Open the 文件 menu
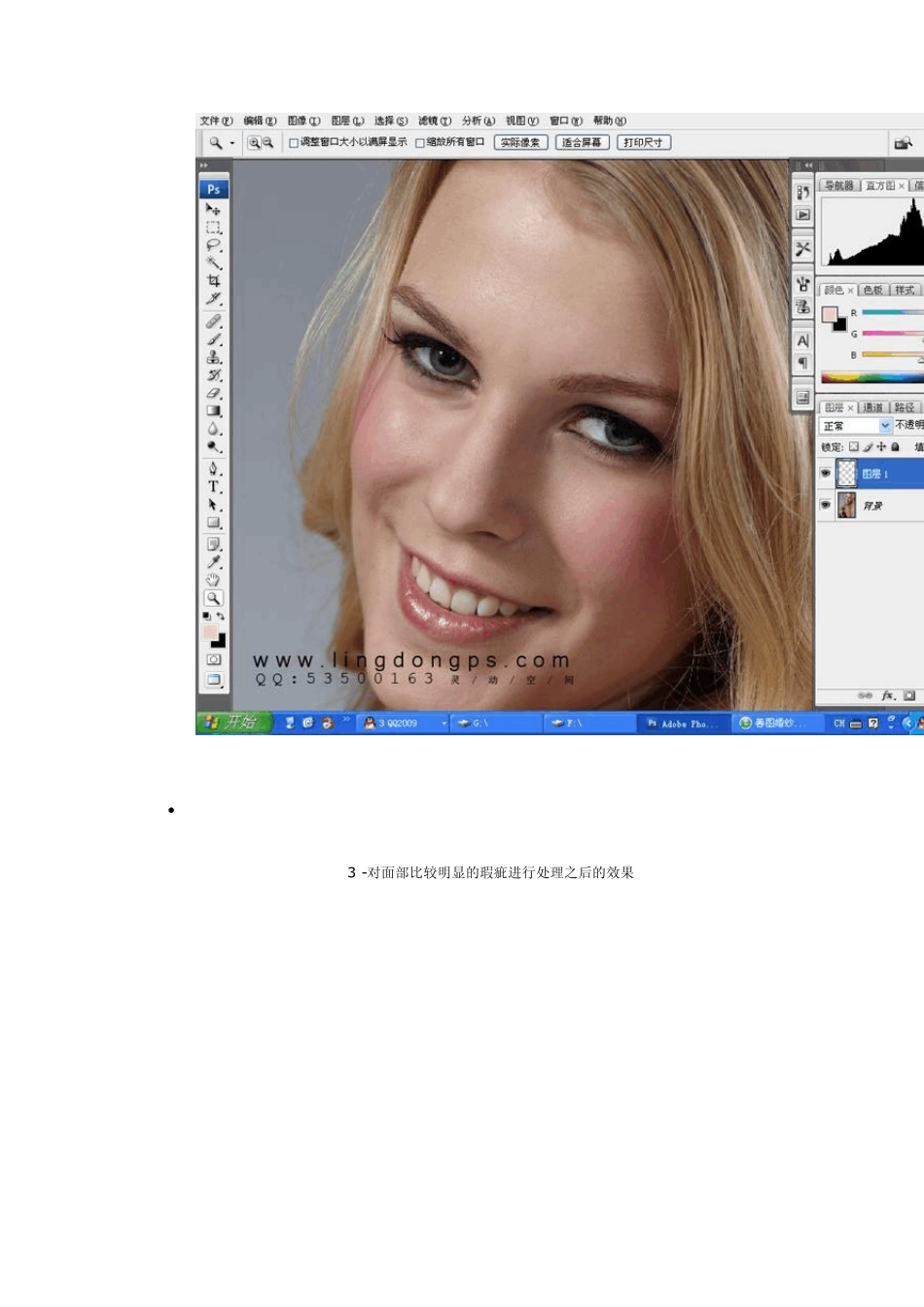Image resolution: width=924 pixels, height=1307 pixels. pyautogui.click(x=216, y=121)
